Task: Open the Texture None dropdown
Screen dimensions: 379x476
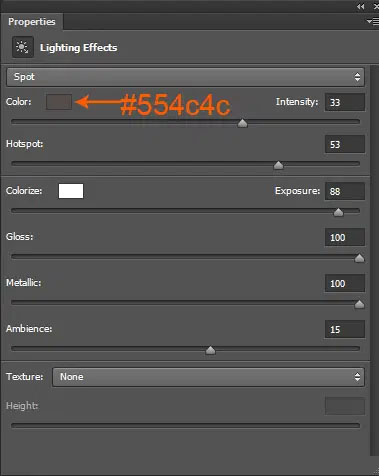Action: click(208, 377)
